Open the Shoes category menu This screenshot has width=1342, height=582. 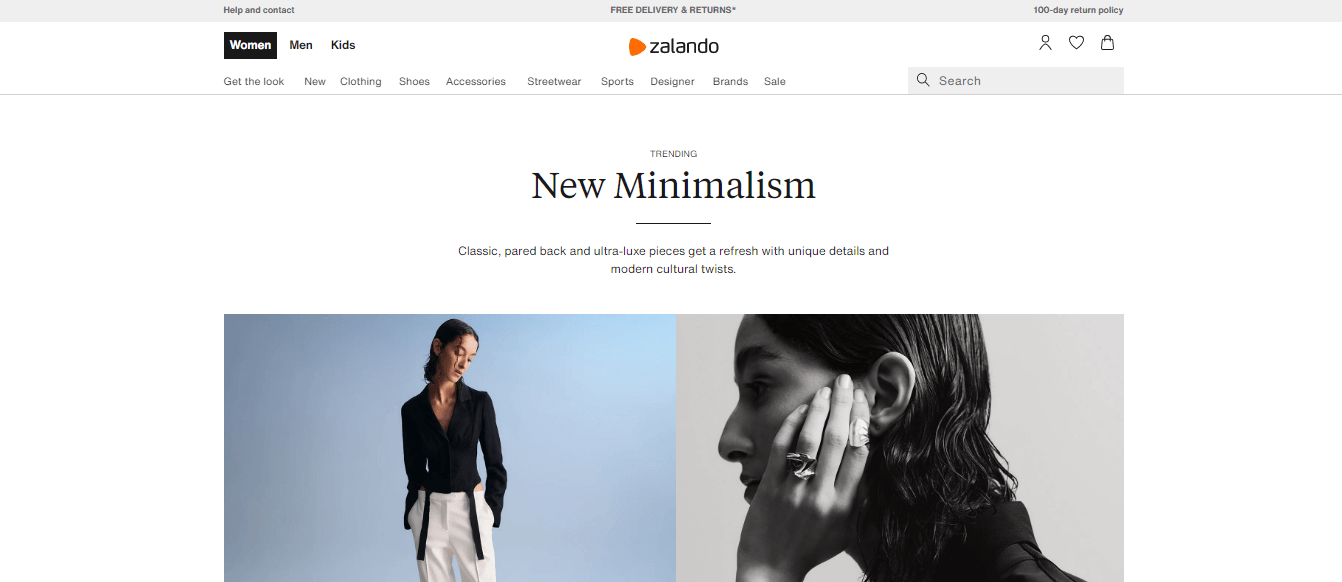(x=414, y=82)
